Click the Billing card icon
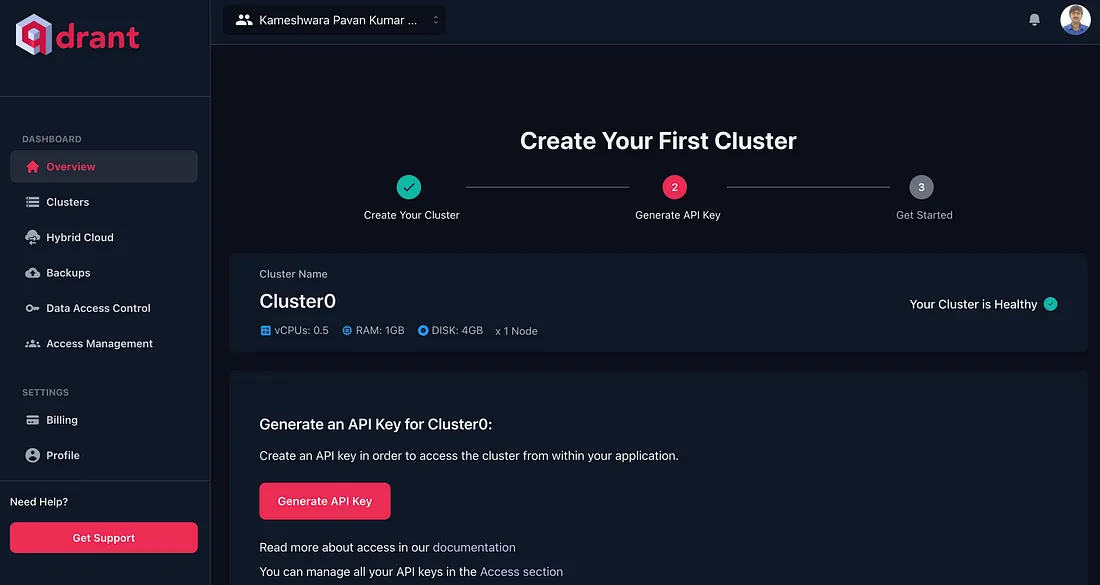1100x585 pixels. [x=32, y=420]
